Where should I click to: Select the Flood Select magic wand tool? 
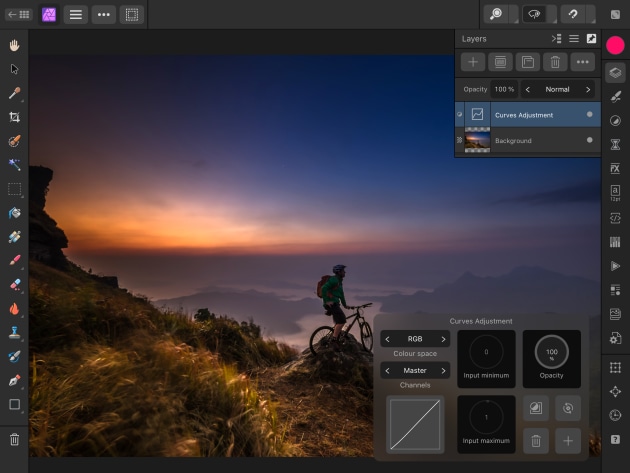click(14, 165)
